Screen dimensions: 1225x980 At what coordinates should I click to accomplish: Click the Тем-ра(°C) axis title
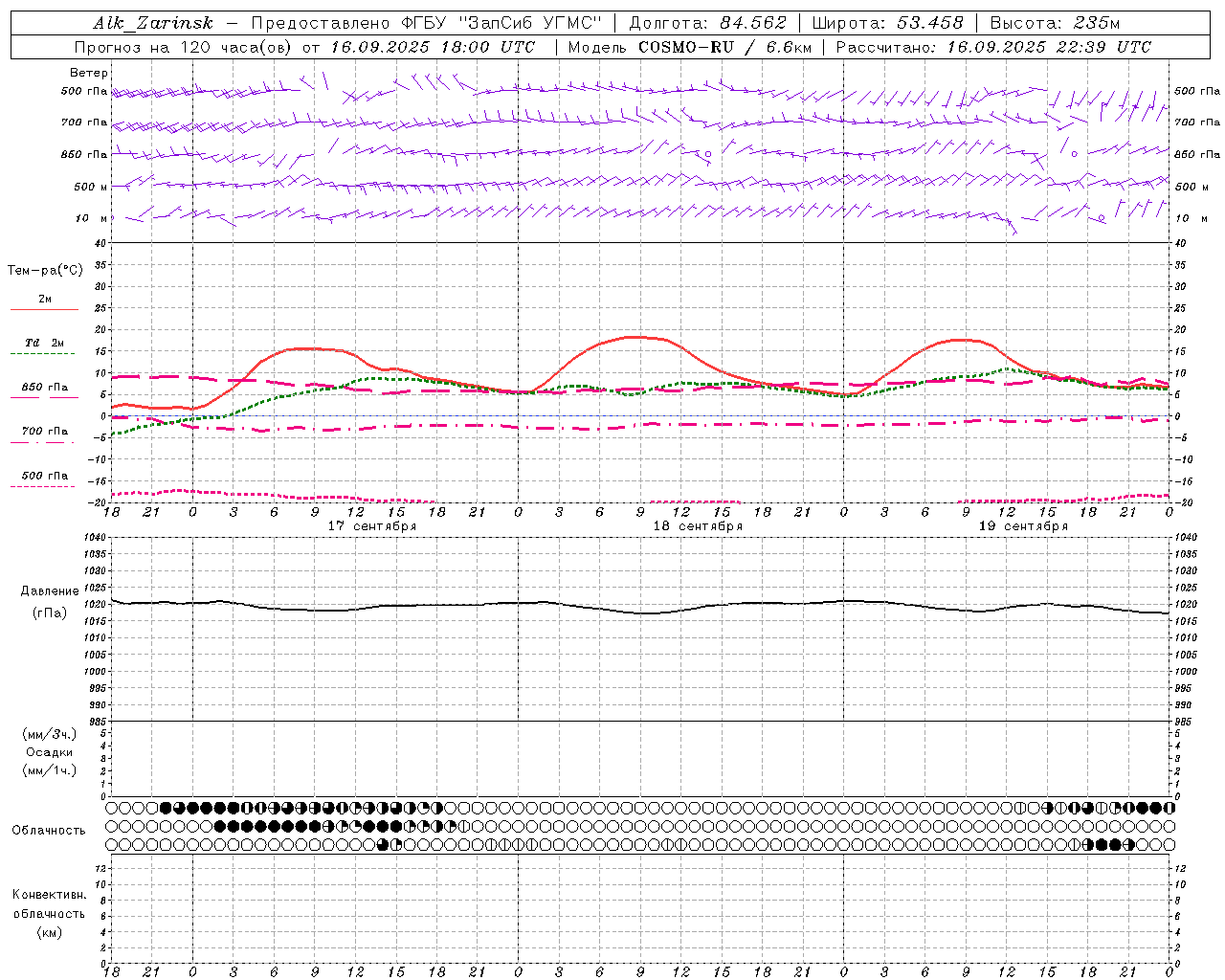pyautogui.click(x=45, y=271)
